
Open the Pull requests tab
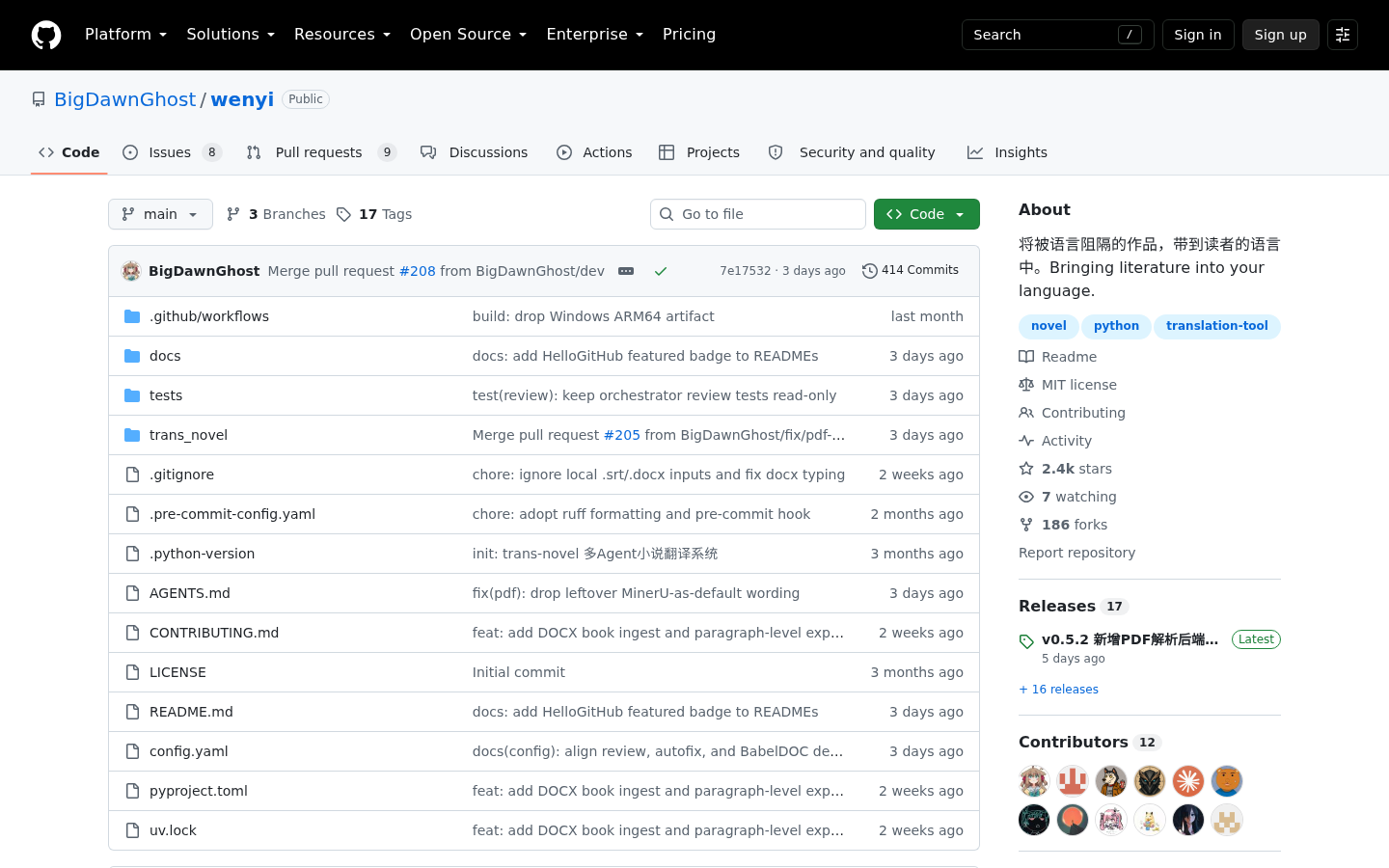[321, 152]
